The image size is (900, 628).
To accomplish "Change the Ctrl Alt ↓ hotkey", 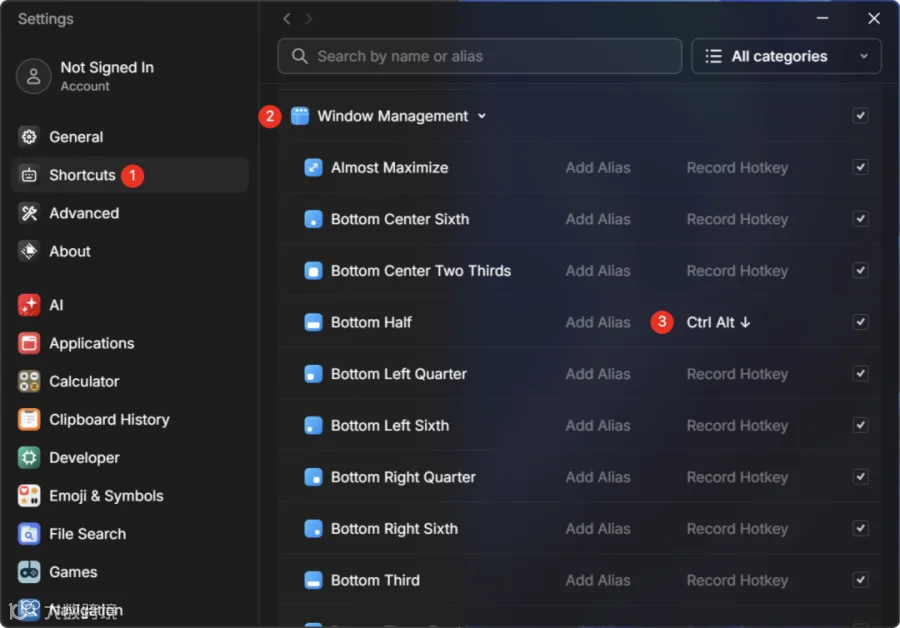I will [718, 322].
